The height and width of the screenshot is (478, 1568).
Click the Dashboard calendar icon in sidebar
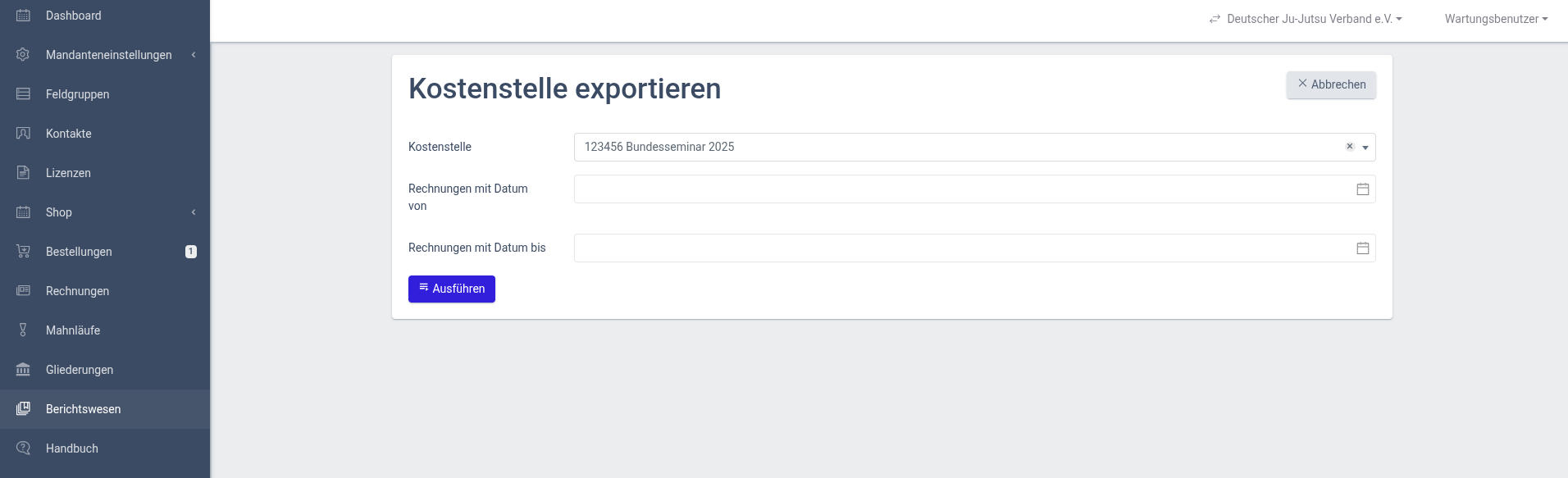23,16
